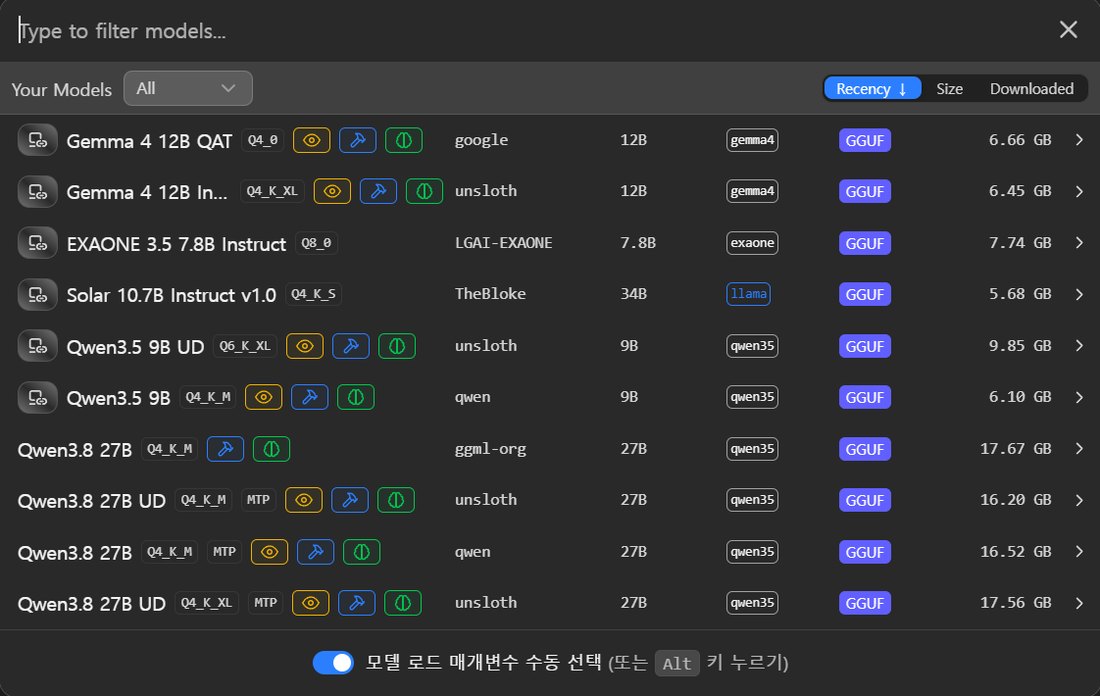1100x696 pixels.
Task: Click the eye icon on Qwen3.8 27B UD 16.20 GB
Action: click(x=304, y=500)
